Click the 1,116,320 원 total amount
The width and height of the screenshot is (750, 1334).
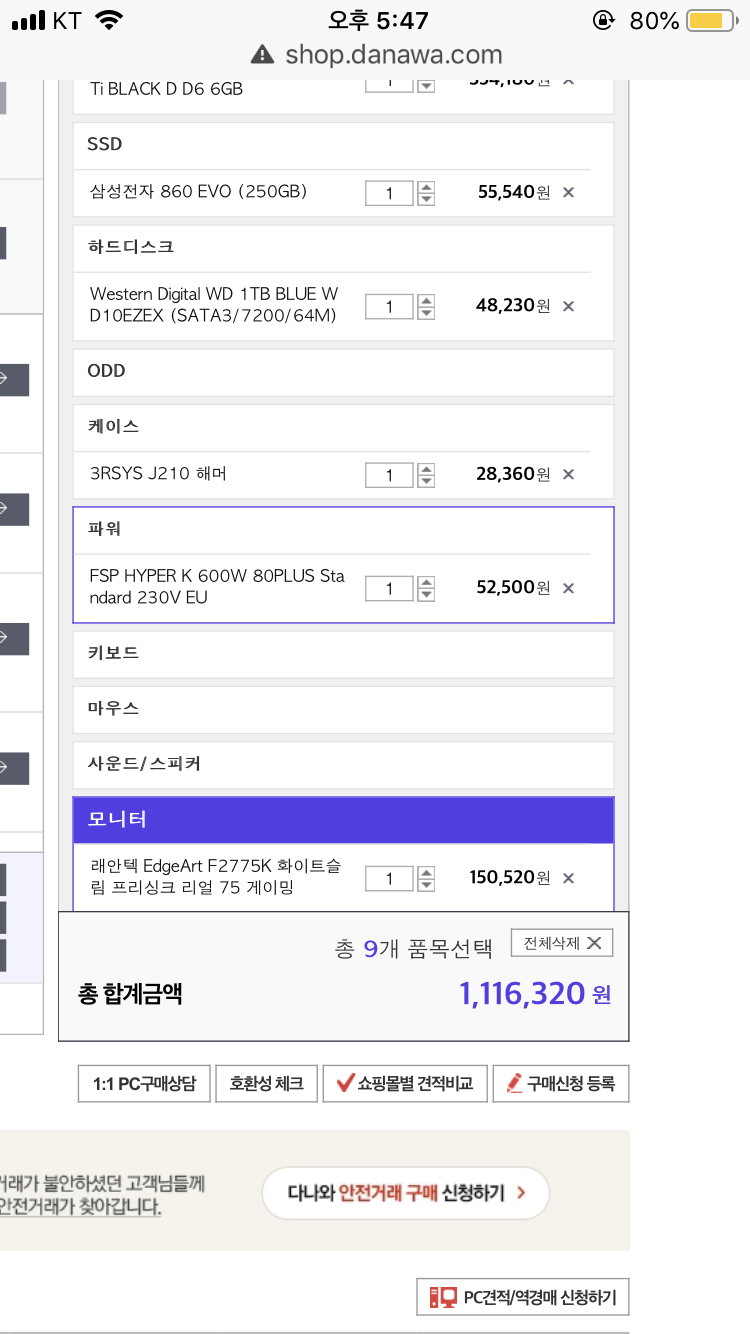pyautogui.click(x=535, y=994)
